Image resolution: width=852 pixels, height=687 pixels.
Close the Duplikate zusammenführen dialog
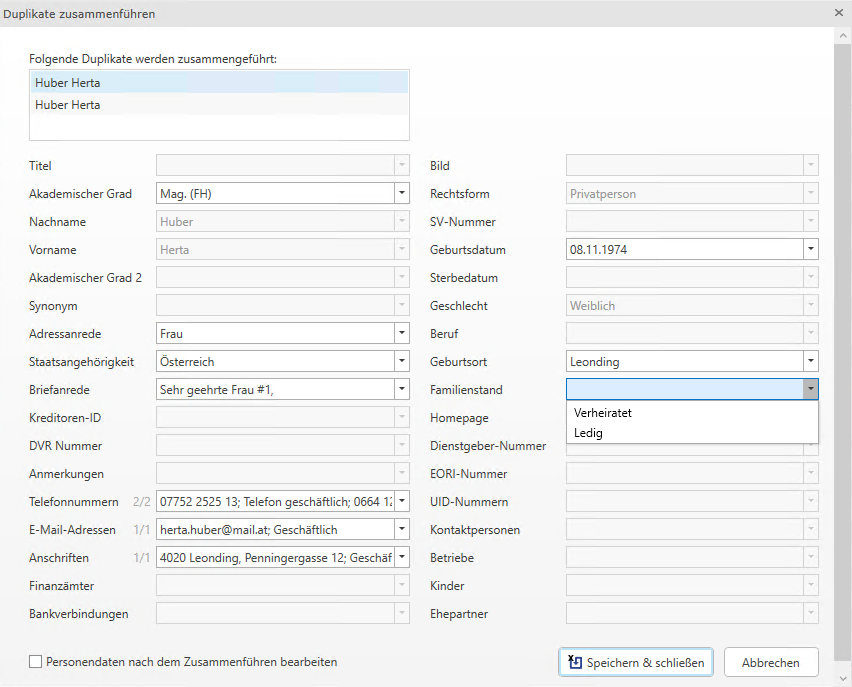(x=838, y=14)
